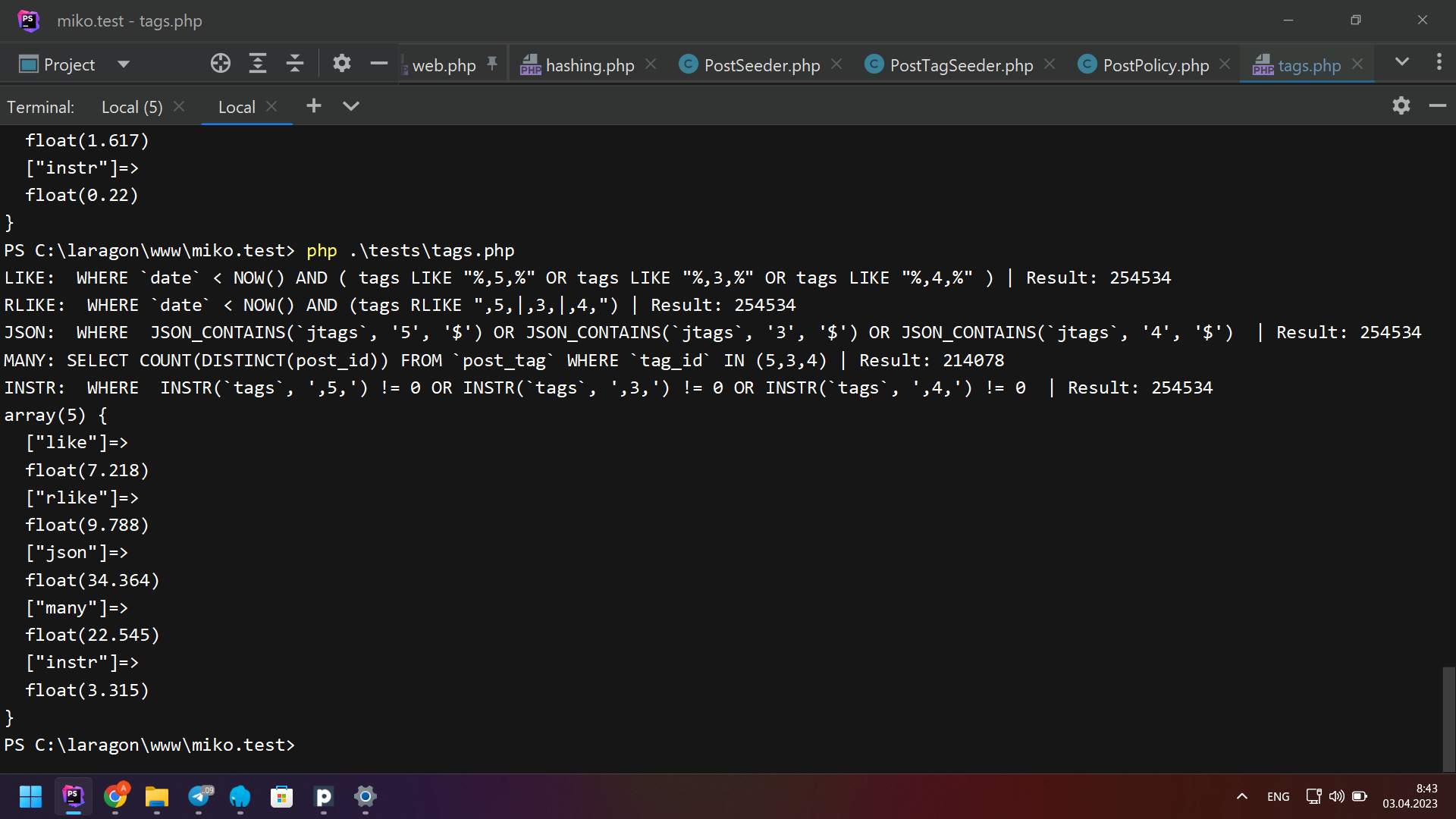Open editor tab more options menu
Screen dimensions: 1456x819
pos(1439,62)
